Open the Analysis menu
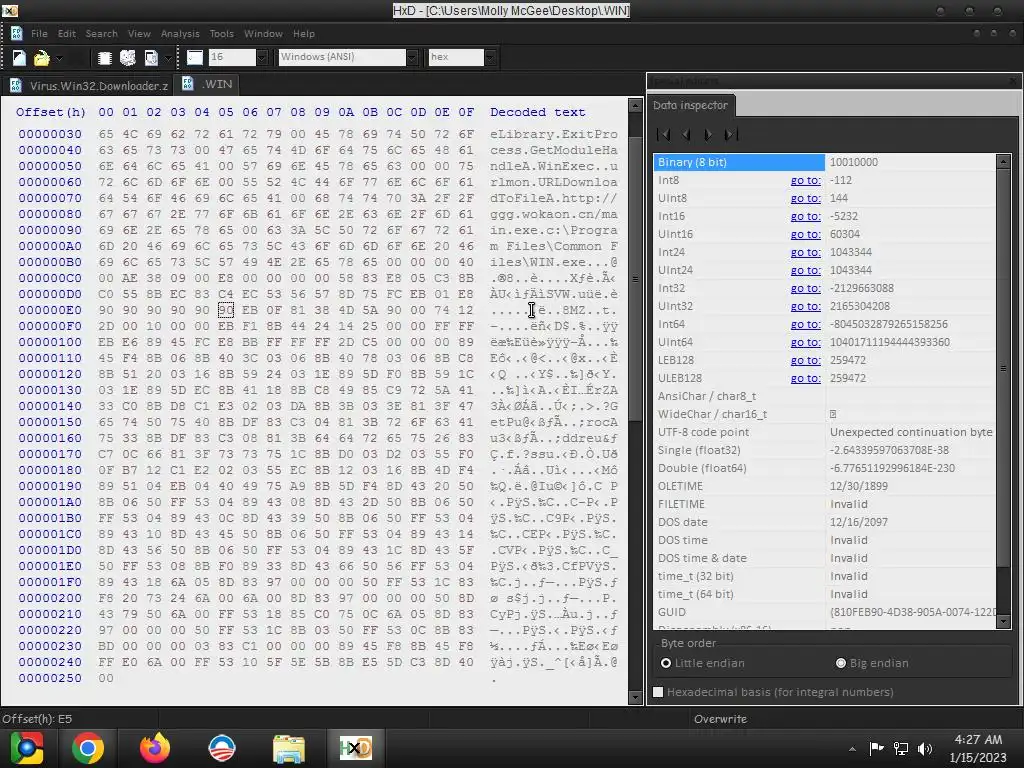 (180, 33)
